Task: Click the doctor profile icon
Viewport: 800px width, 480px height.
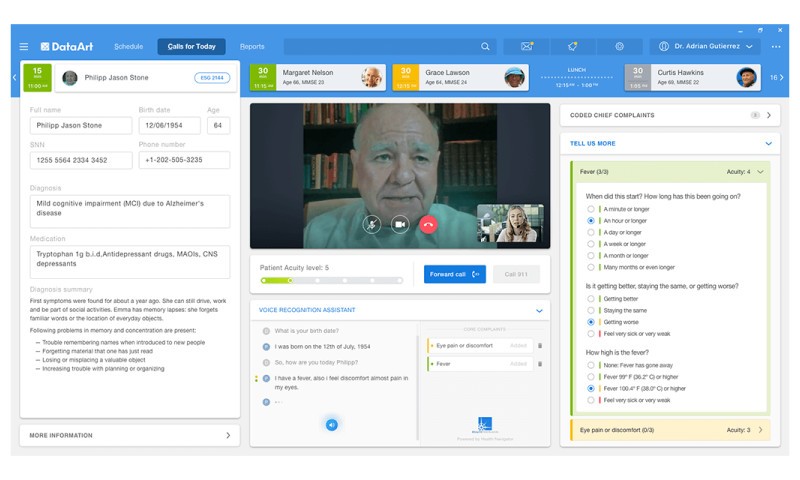Action: pos(664,46)
